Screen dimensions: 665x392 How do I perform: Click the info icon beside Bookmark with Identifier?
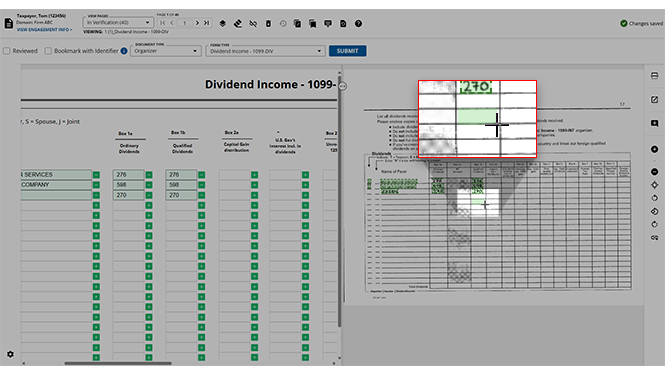pos(124,51)
